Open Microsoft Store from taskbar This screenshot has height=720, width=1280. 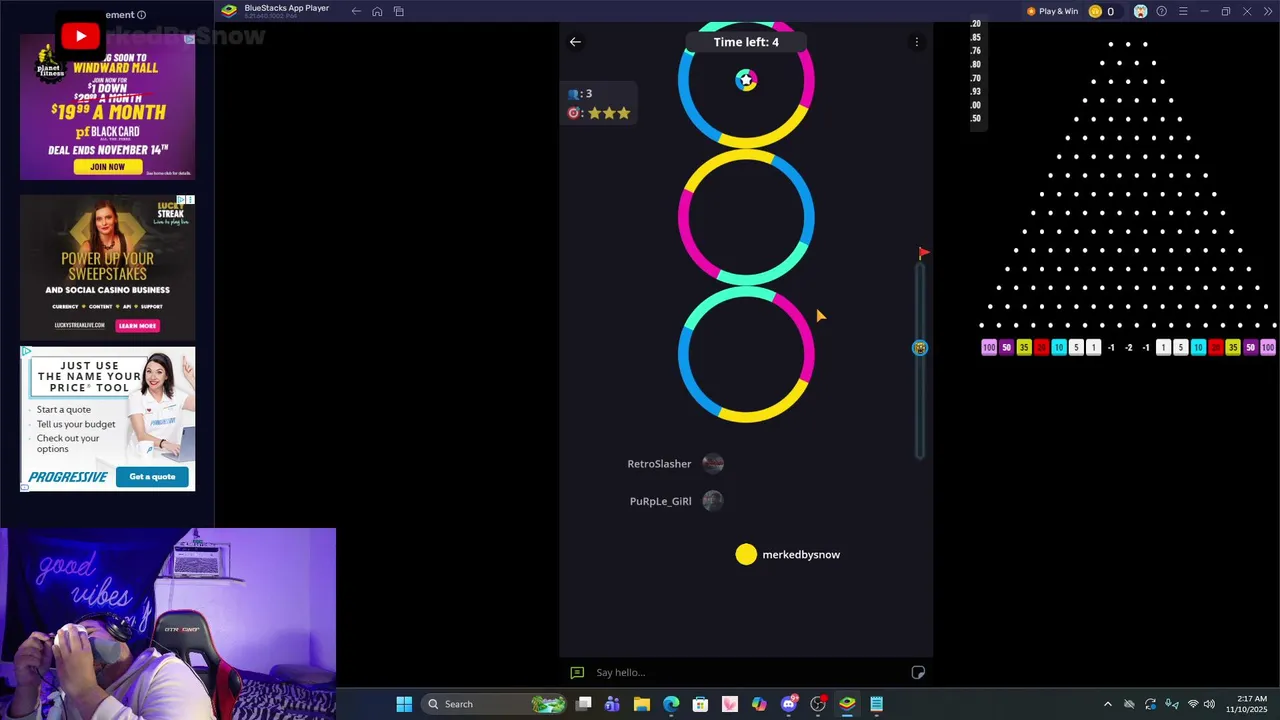[701, 704]
